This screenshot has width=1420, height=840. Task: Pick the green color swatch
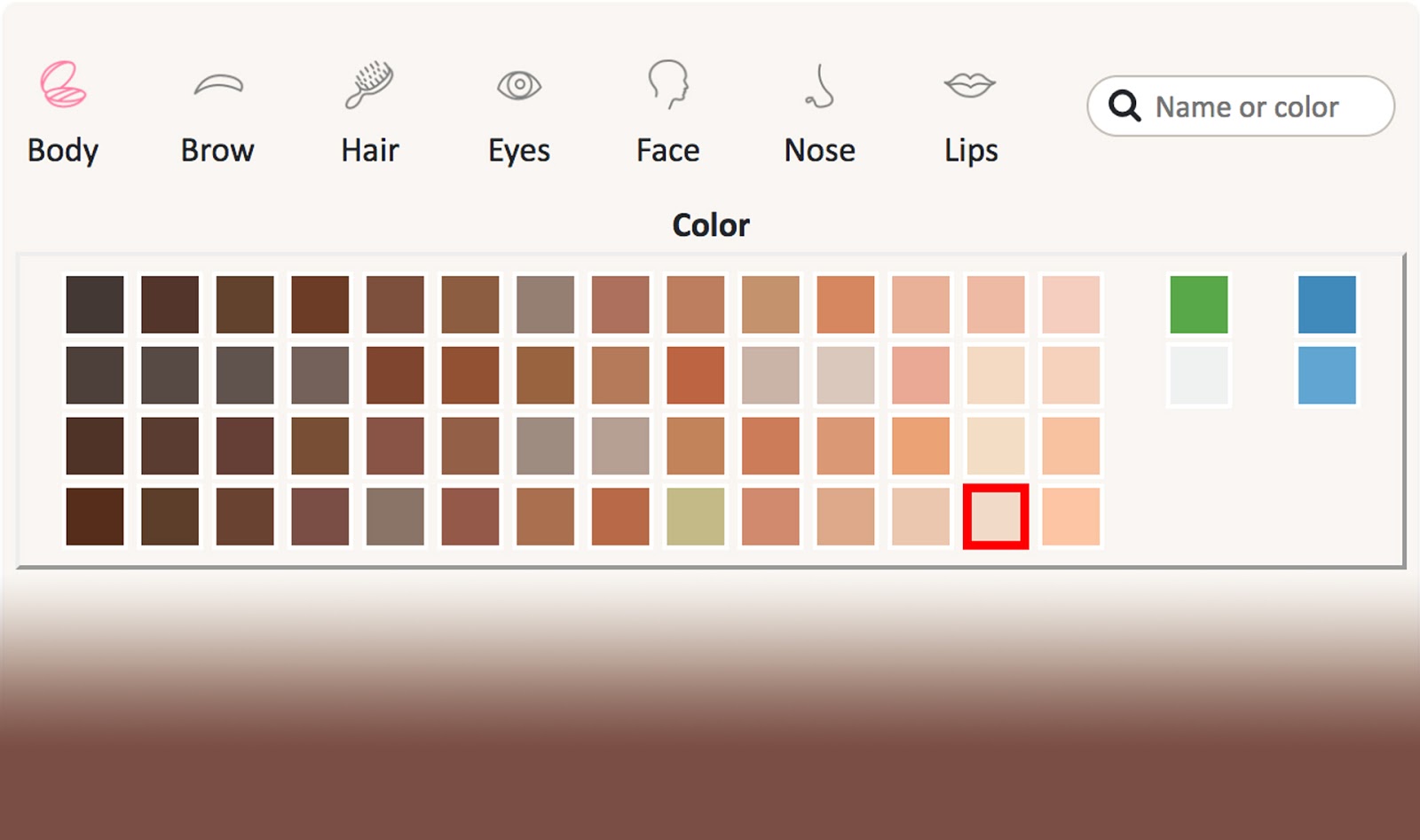(x=1198, y=304)
